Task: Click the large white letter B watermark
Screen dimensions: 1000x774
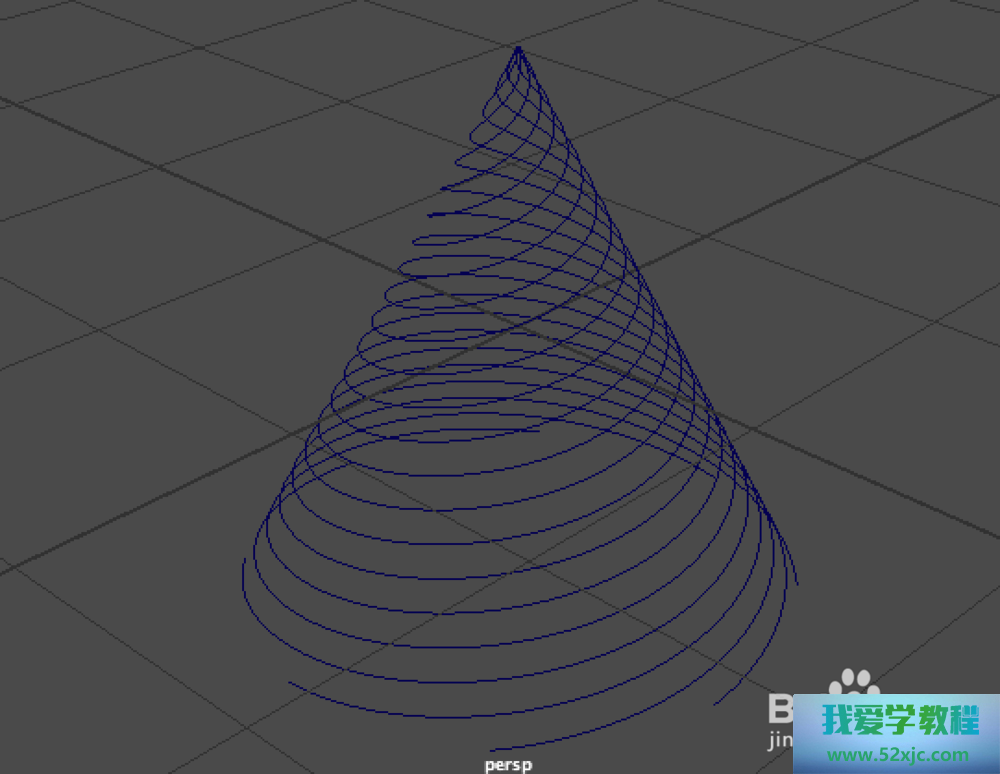Action: [x=786, y=709]
